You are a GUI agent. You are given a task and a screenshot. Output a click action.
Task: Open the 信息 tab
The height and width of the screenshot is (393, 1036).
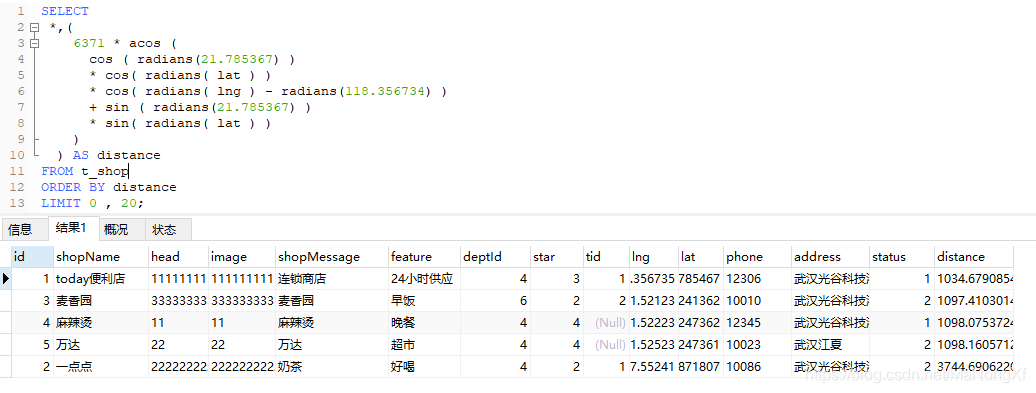pyautogui.click(x=20, y=230)
